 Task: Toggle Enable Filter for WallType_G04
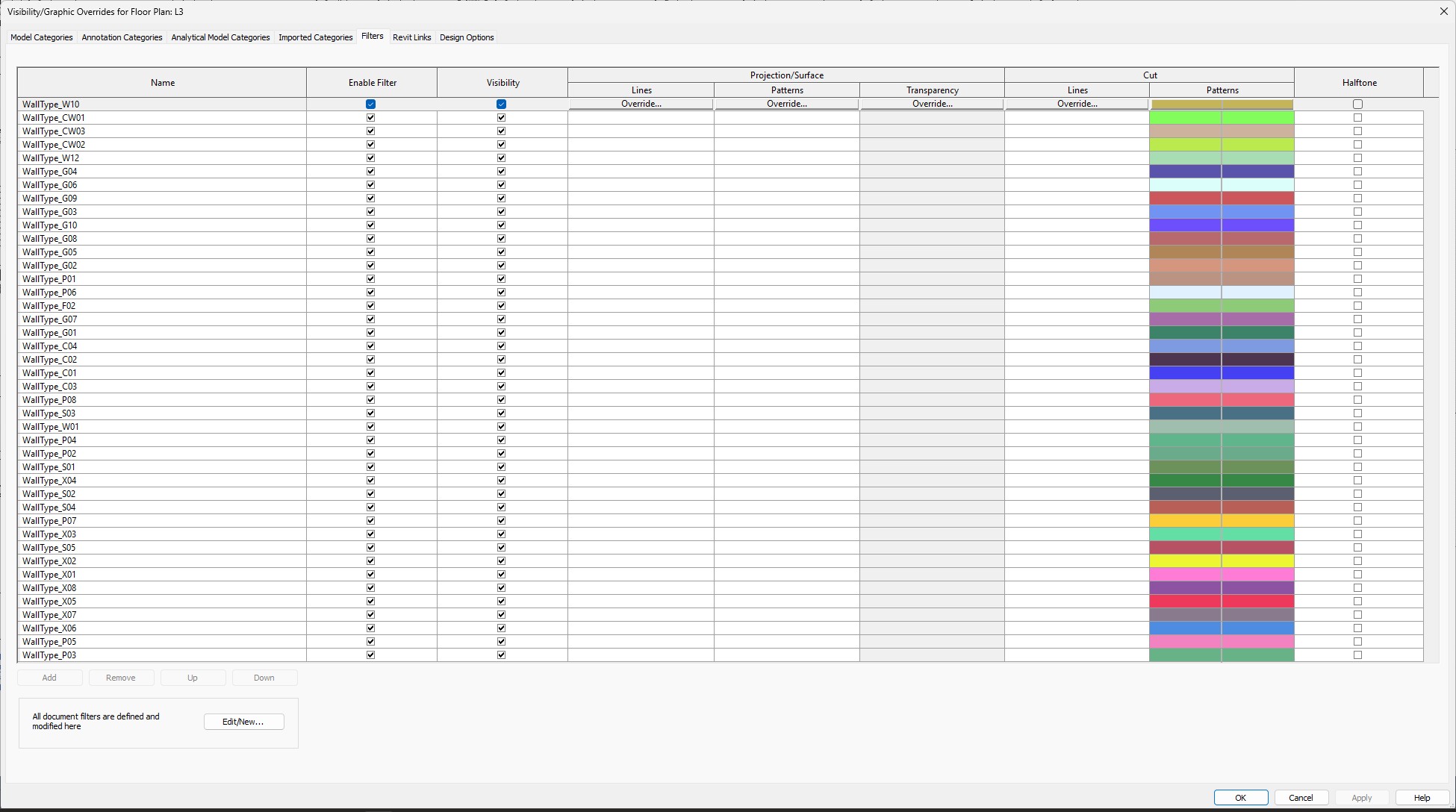(370, 172)
